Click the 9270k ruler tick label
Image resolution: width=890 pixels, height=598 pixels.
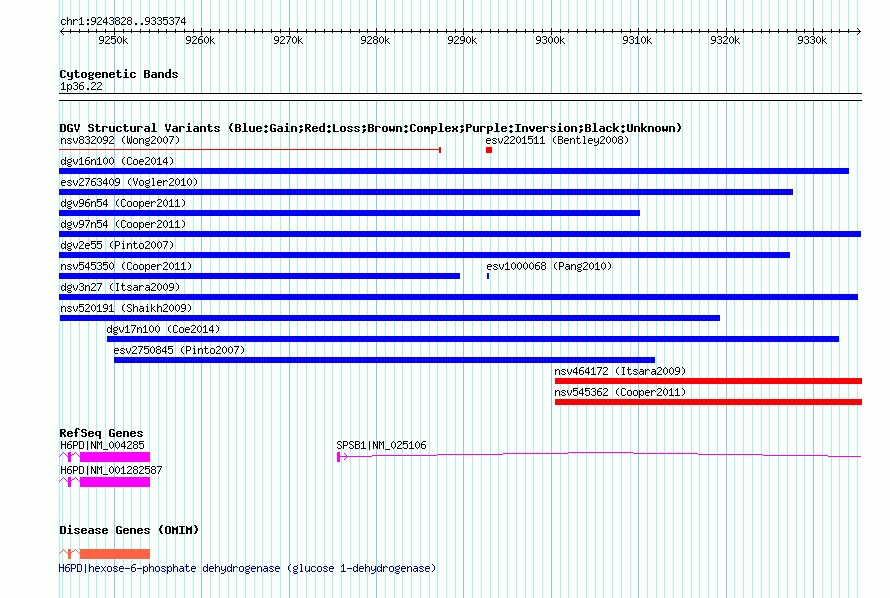288,40
